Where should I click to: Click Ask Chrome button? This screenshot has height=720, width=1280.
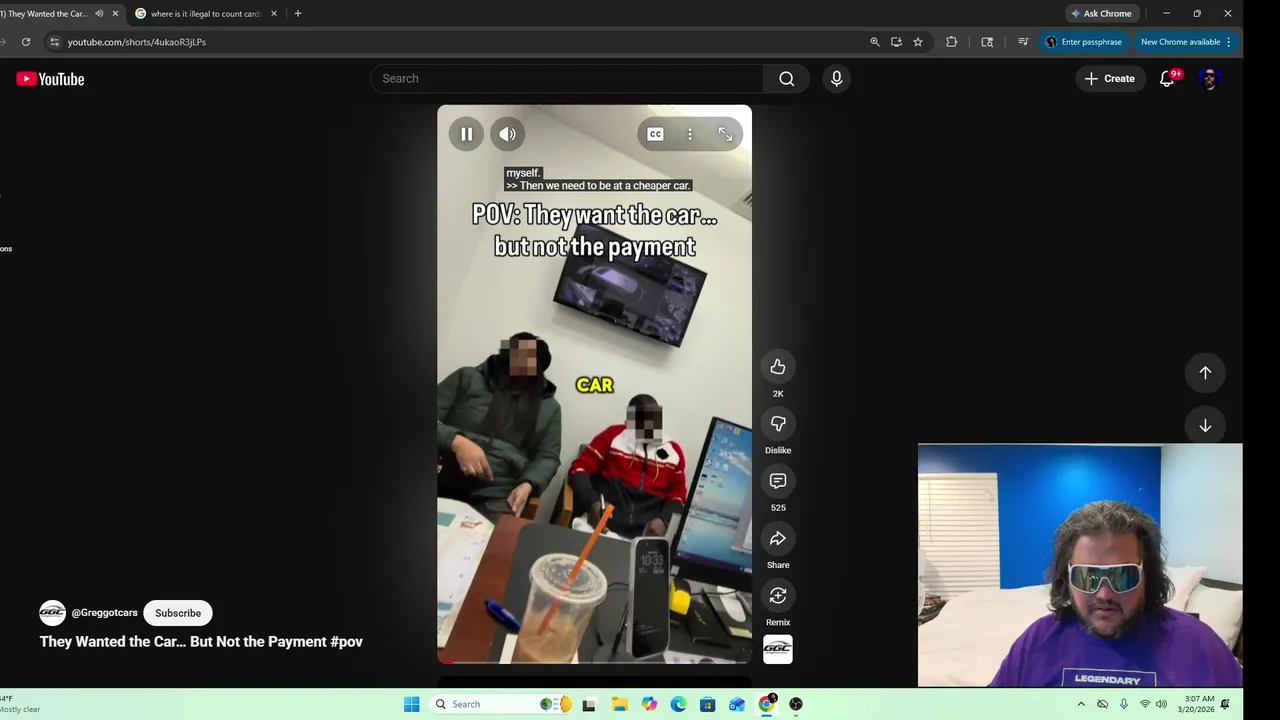[x=1102, y=14]
